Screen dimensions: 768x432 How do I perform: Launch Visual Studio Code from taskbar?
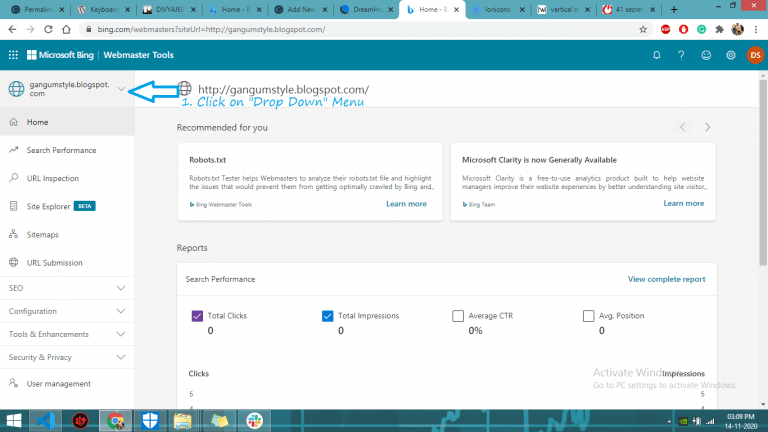coord(46,421)
